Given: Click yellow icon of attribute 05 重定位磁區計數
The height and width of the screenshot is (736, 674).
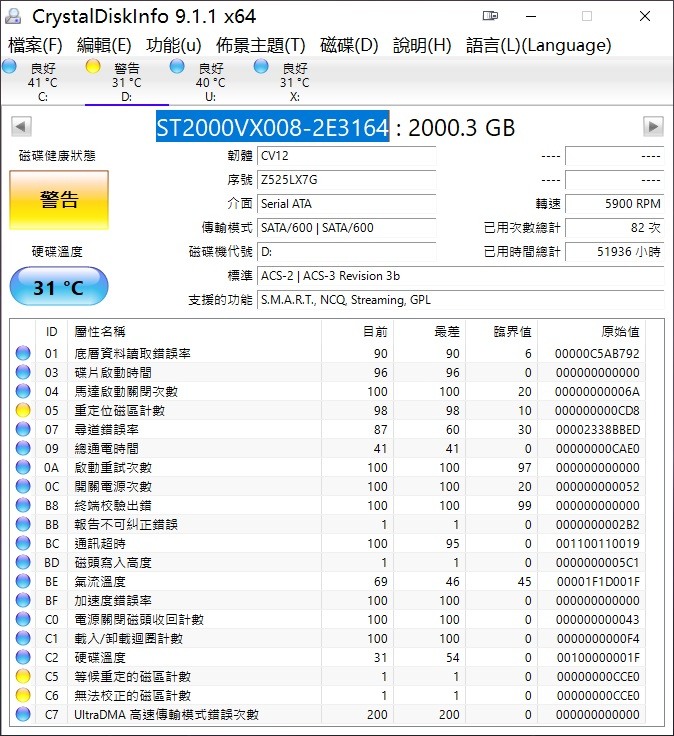Looking at the screenshot, I should pos(23,410).
